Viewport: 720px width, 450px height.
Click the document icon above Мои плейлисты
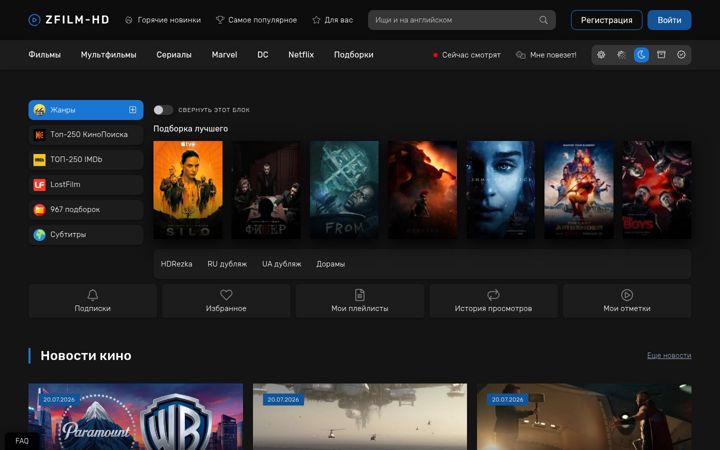pos(360,295)
